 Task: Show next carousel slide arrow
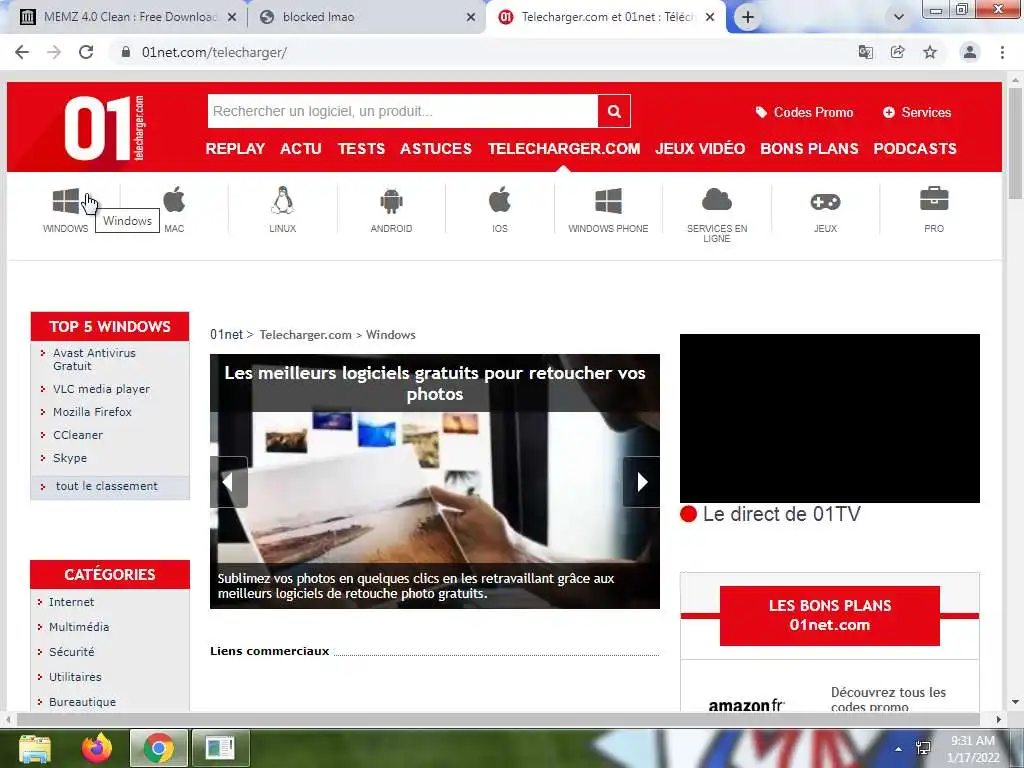click(x=641, y=482)
